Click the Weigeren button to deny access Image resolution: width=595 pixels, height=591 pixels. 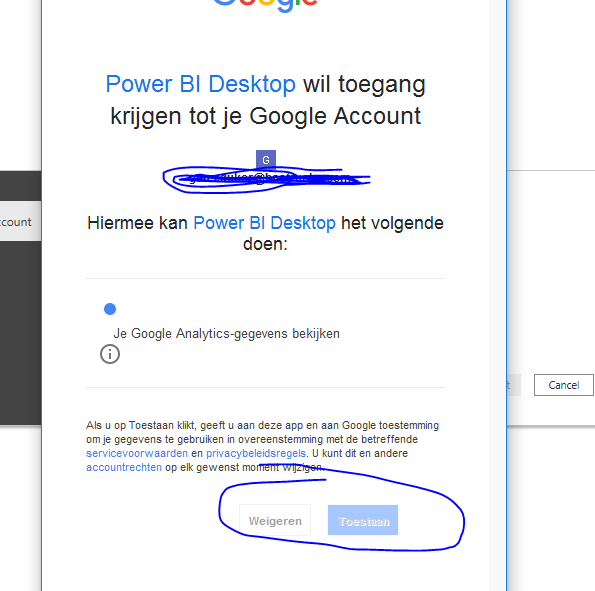click(275, 520)
